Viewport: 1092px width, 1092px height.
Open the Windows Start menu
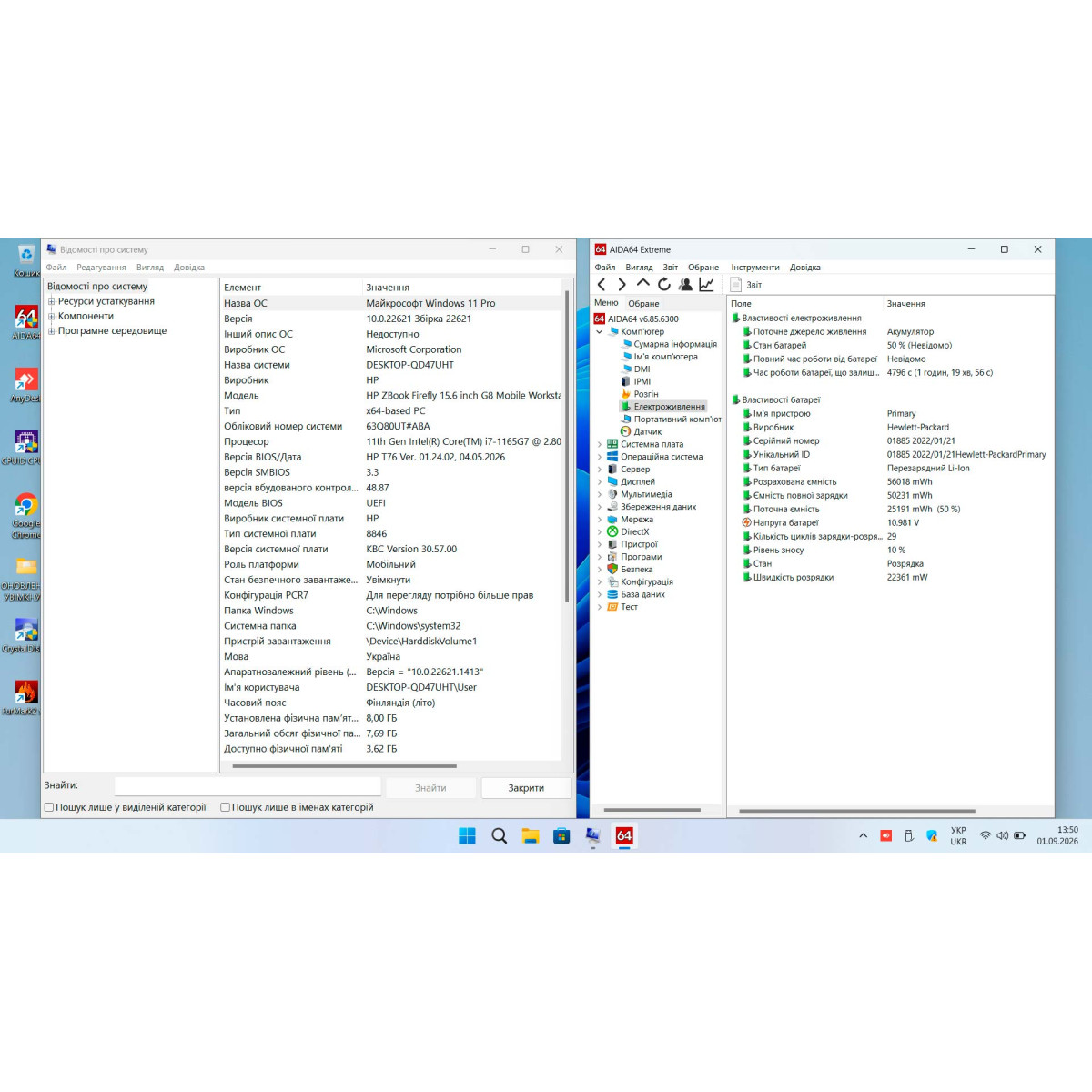click(467, 836)
